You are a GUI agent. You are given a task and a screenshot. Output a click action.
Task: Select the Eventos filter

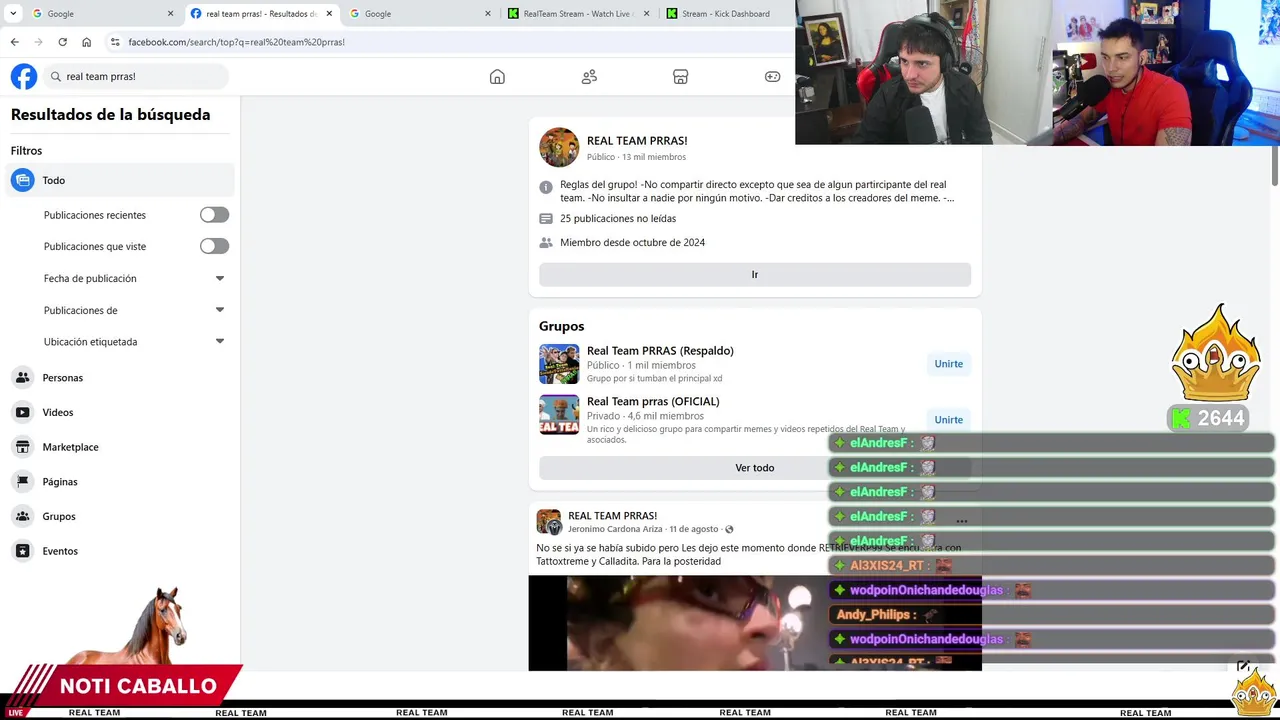click(x=120, y=551)
